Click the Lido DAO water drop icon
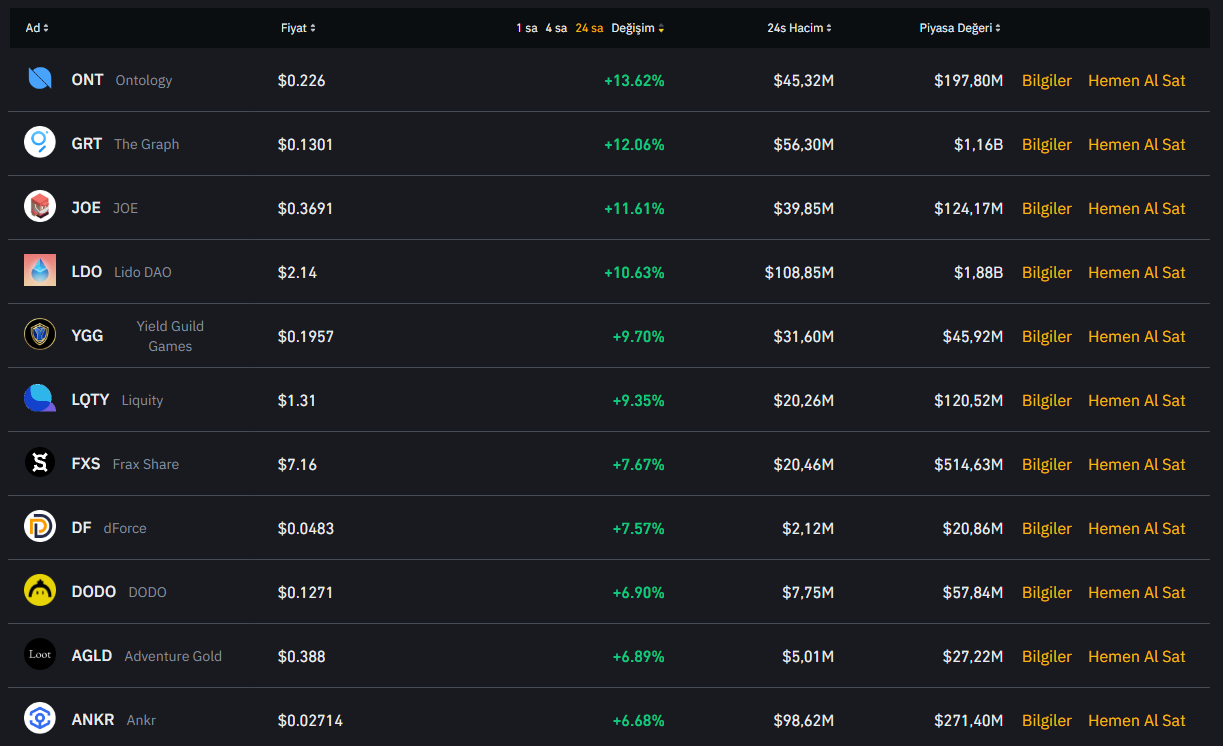The image size is (1223, 746). click(40, 271)
